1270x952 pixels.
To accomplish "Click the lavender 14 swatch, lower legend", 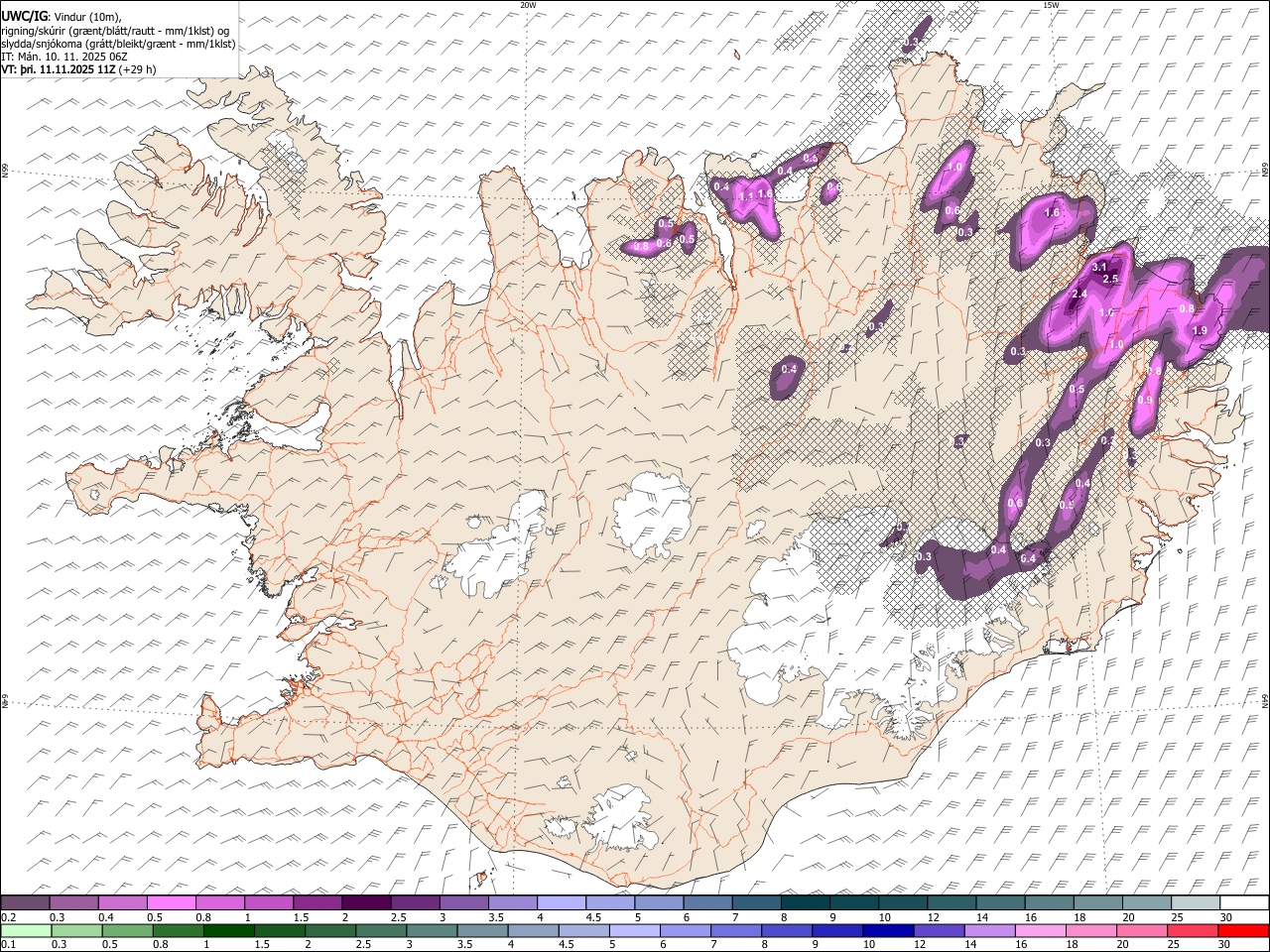I will tap(988, 930).
